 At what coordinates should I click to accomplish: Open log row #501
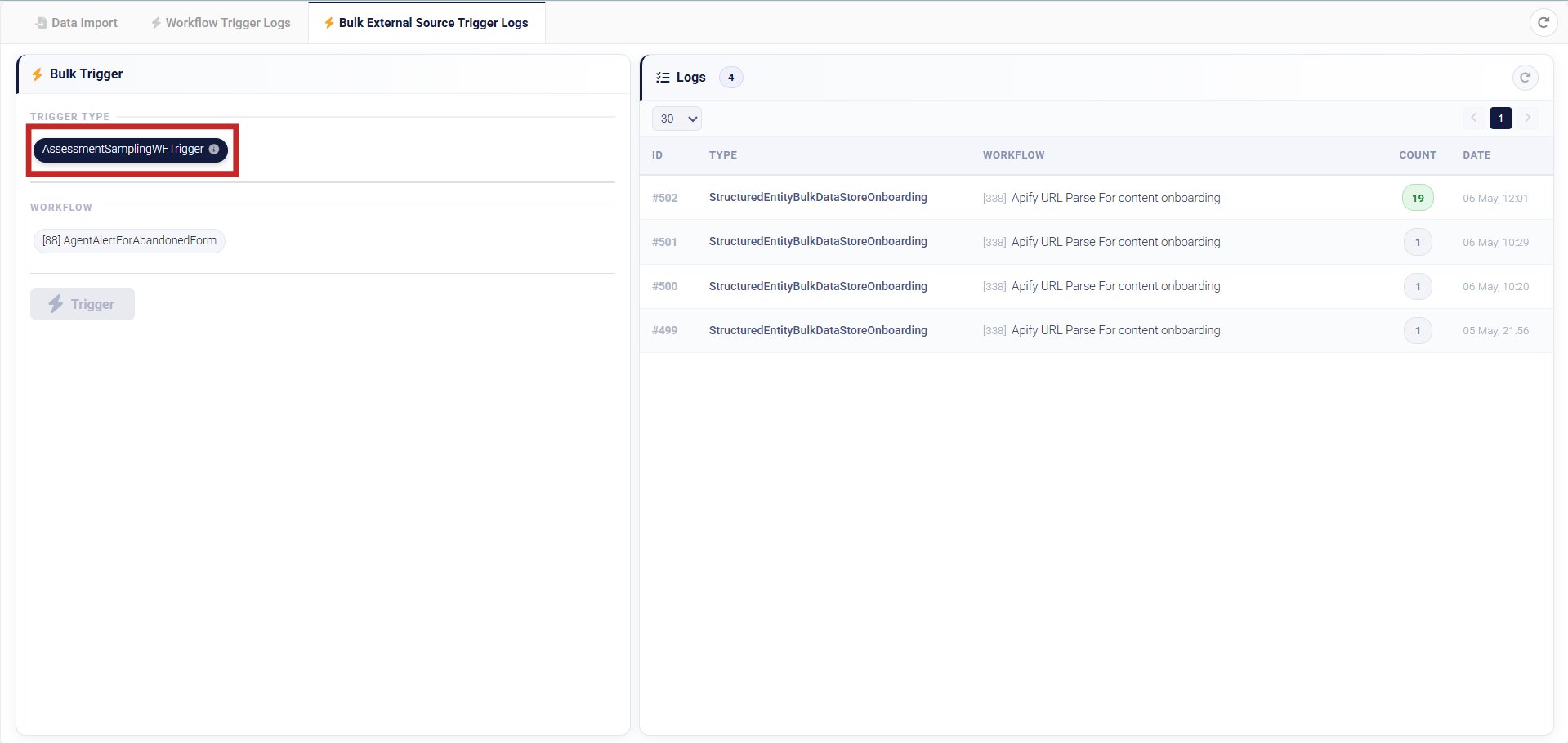point(1097,242)
